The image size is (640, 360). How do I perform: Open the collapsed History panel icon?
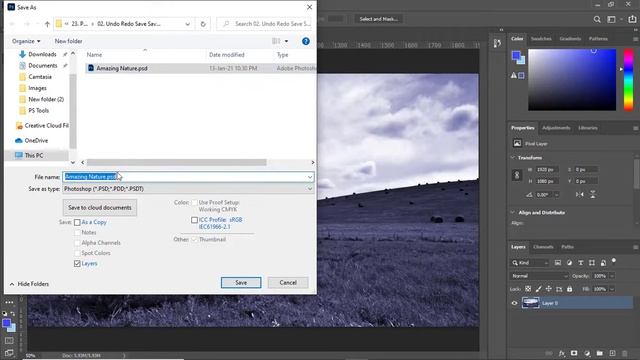click(x=497, y=43)
